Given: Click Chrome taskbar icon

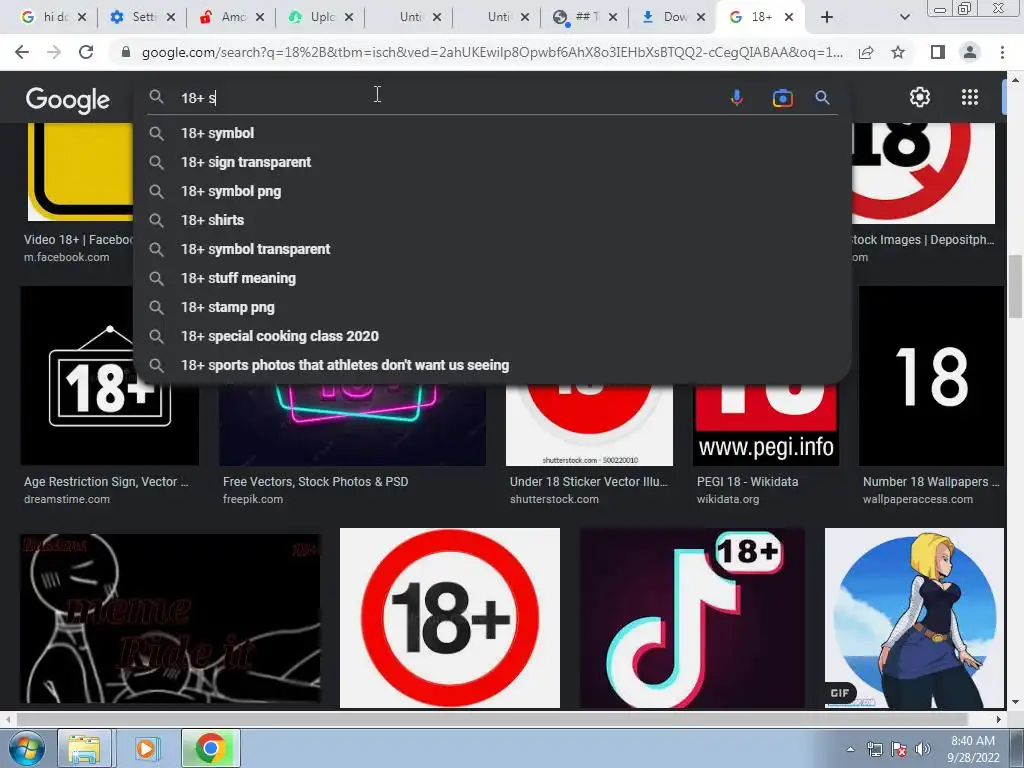Looking at the screenshot, I should [x=210, y=748].
